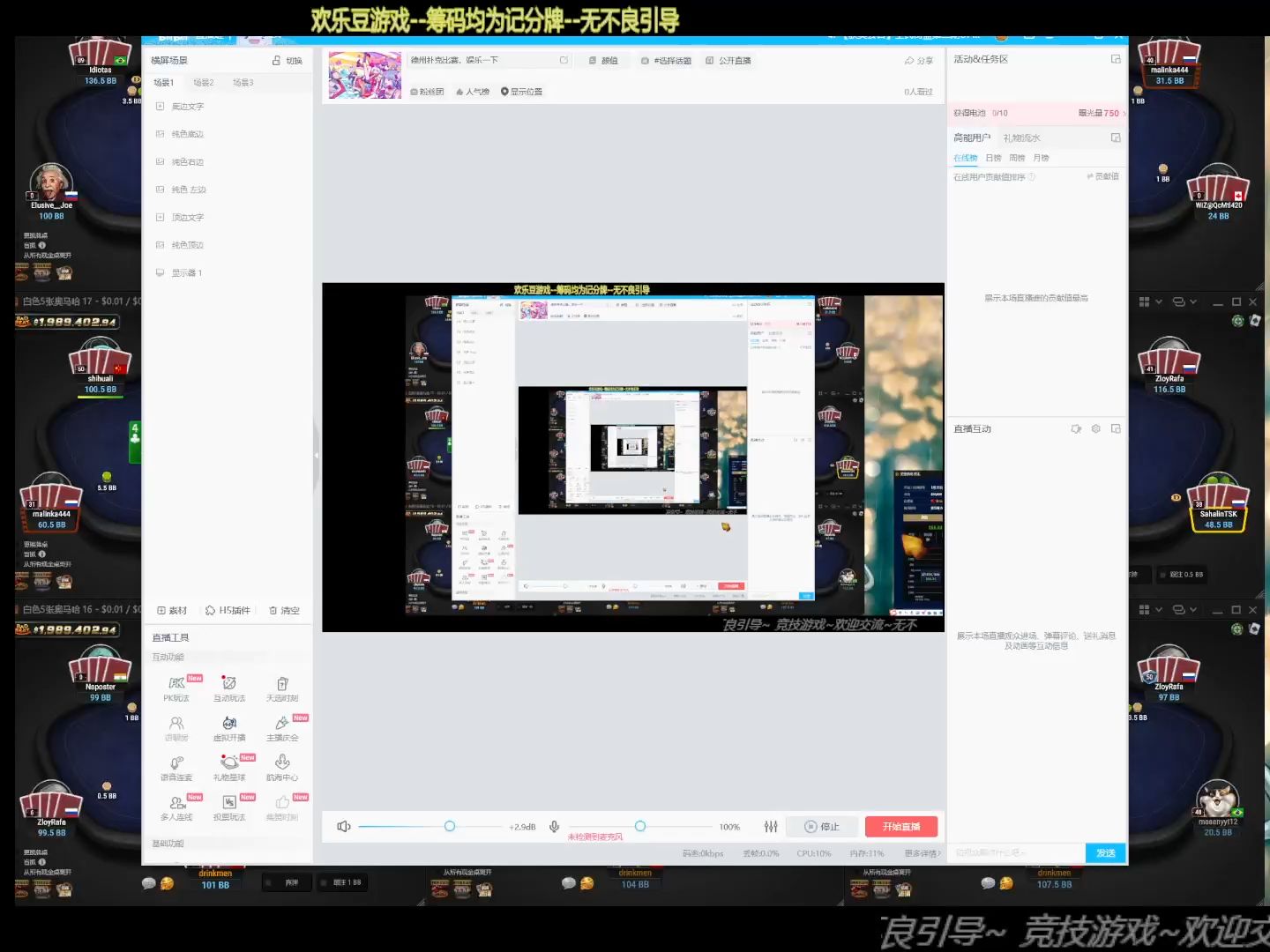Click H5插件 plugin button
Viewport: 1270px width, 952px height.
tap(228, 610)
